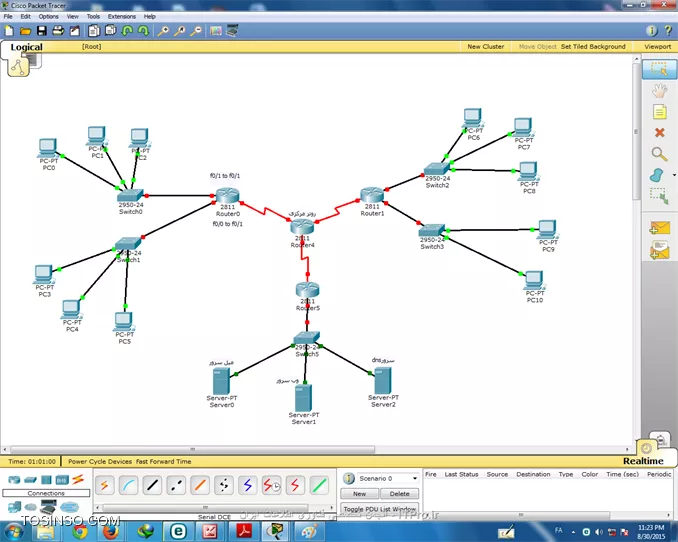
Task: Select the Connections lightning category
Action: pos(78,479)
